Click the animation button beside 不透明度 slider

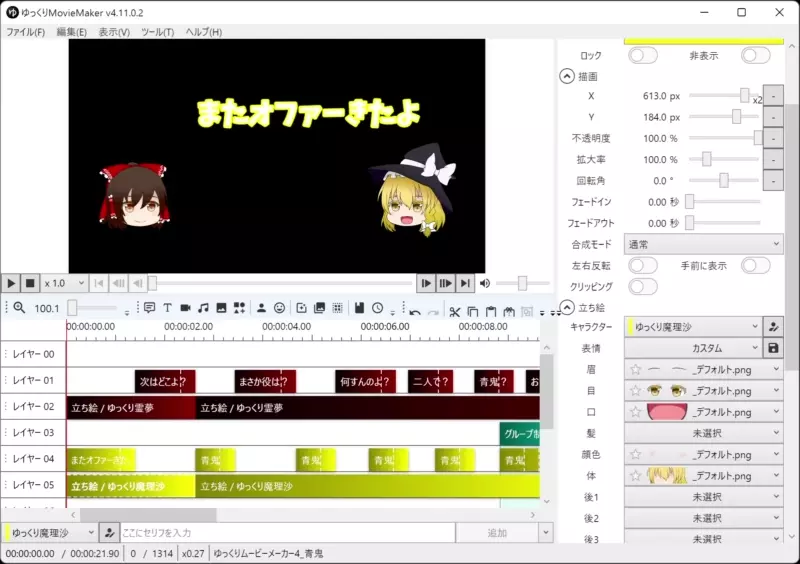click(x=773, y=138)
